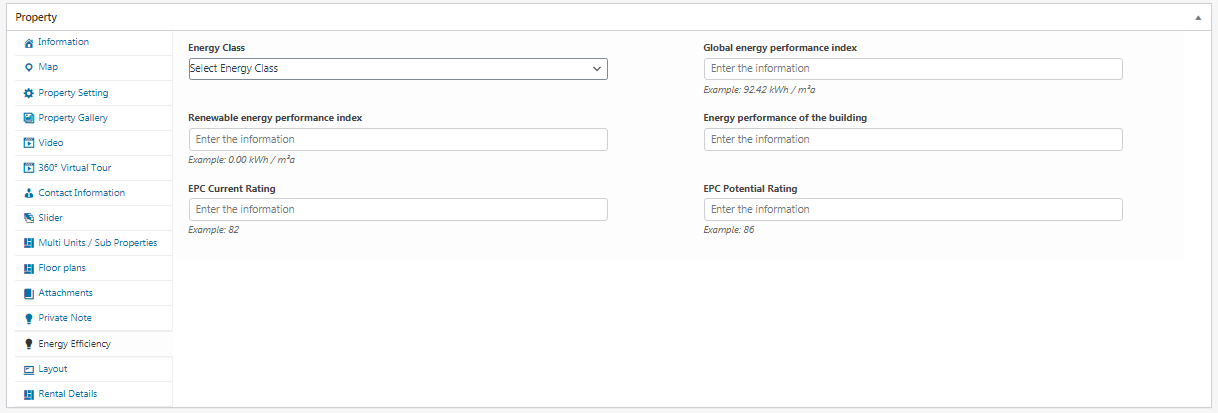The height and width of the screenshot is (413, 1218).
Task: Click the Information home icon
Action: point(29,43)
